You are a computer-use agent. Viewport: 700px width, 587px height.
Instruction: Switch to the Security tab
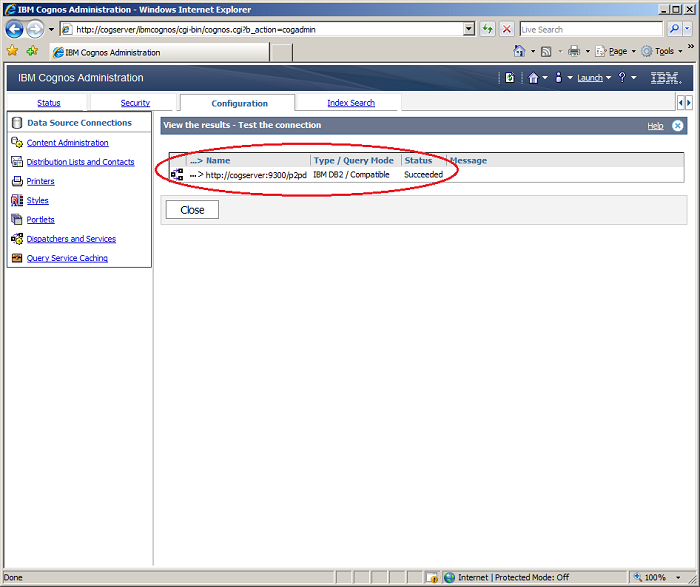[x=135, y=103]
